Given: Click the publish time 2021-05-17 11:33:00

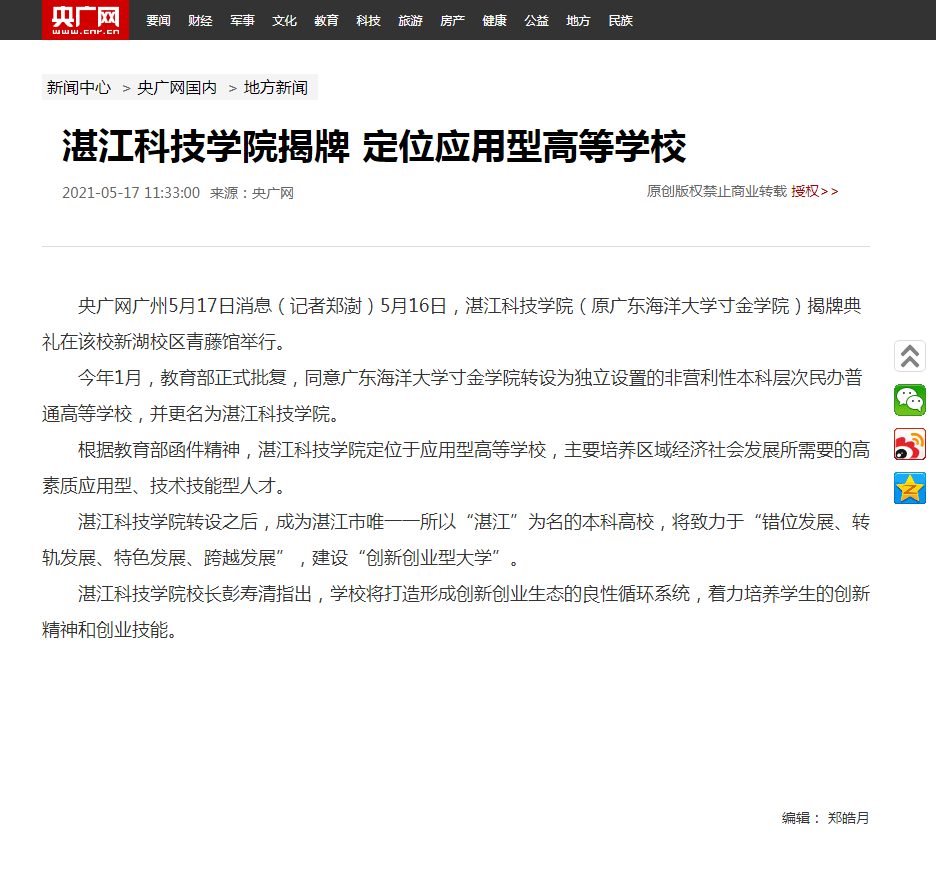Looking at the screenshot, I should [131, 193].
